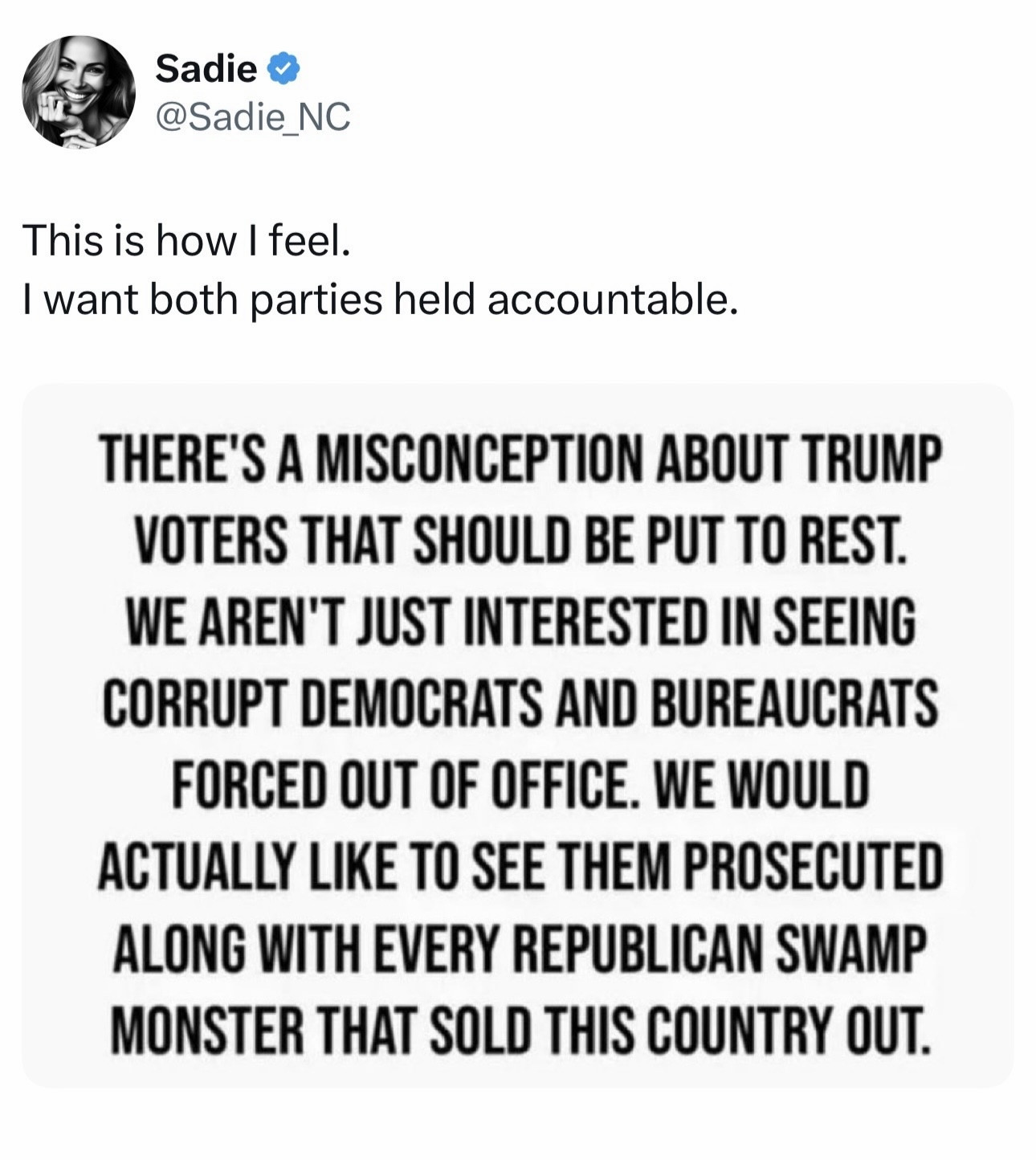Viewport: 1036px width, 1160px height.
Task: Click the "This is how I feel." text
Action: click(x=187, y=241)
